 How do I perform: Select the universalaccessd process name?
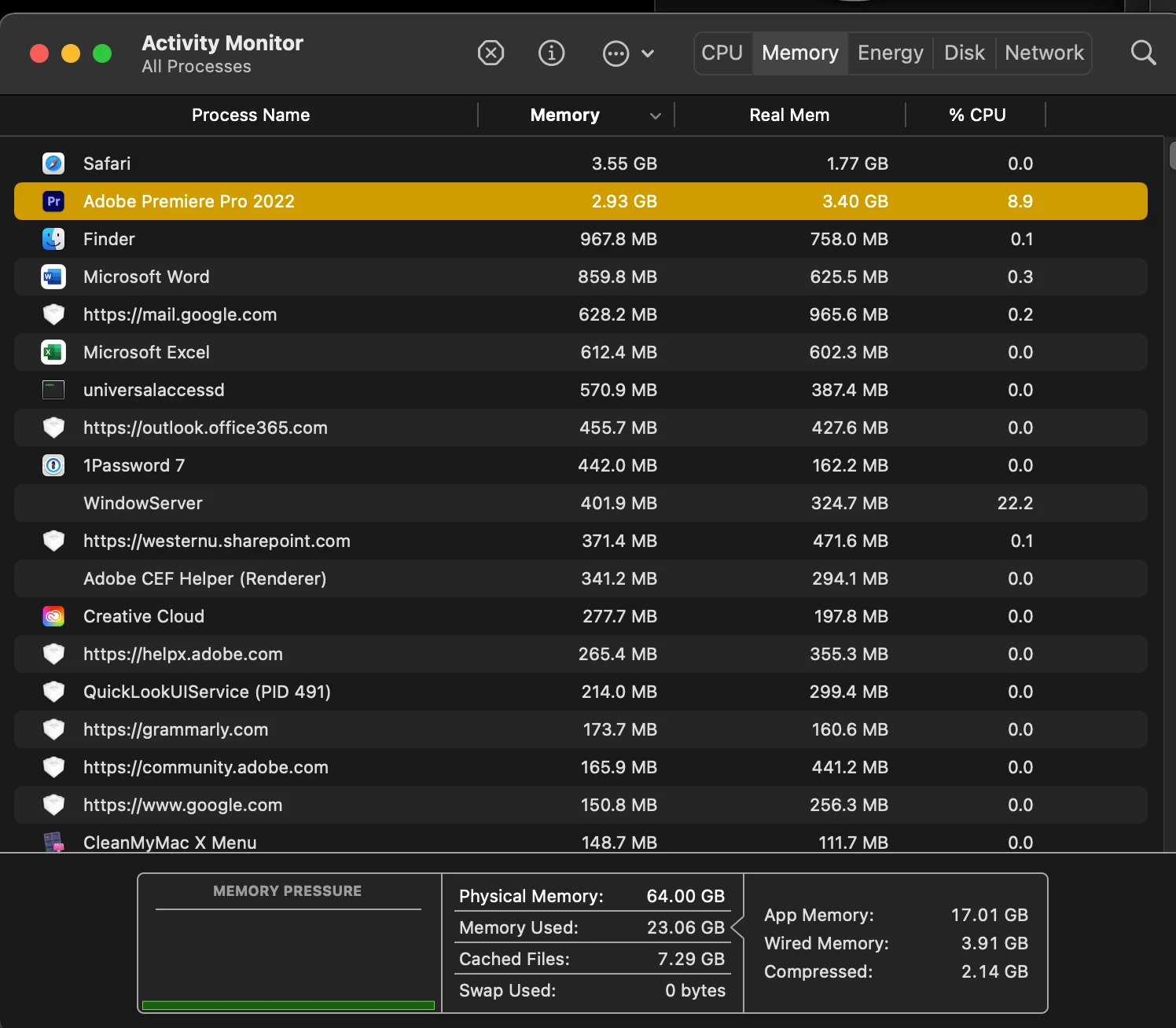pyautogui.click(x=154, y=390)
